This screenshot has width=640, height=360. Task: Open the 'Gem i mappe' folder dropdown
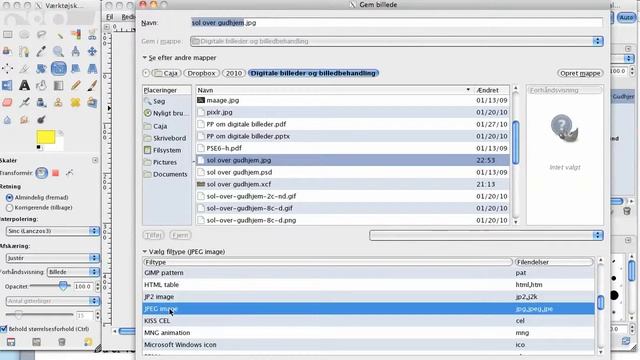(x=397, y=41)
